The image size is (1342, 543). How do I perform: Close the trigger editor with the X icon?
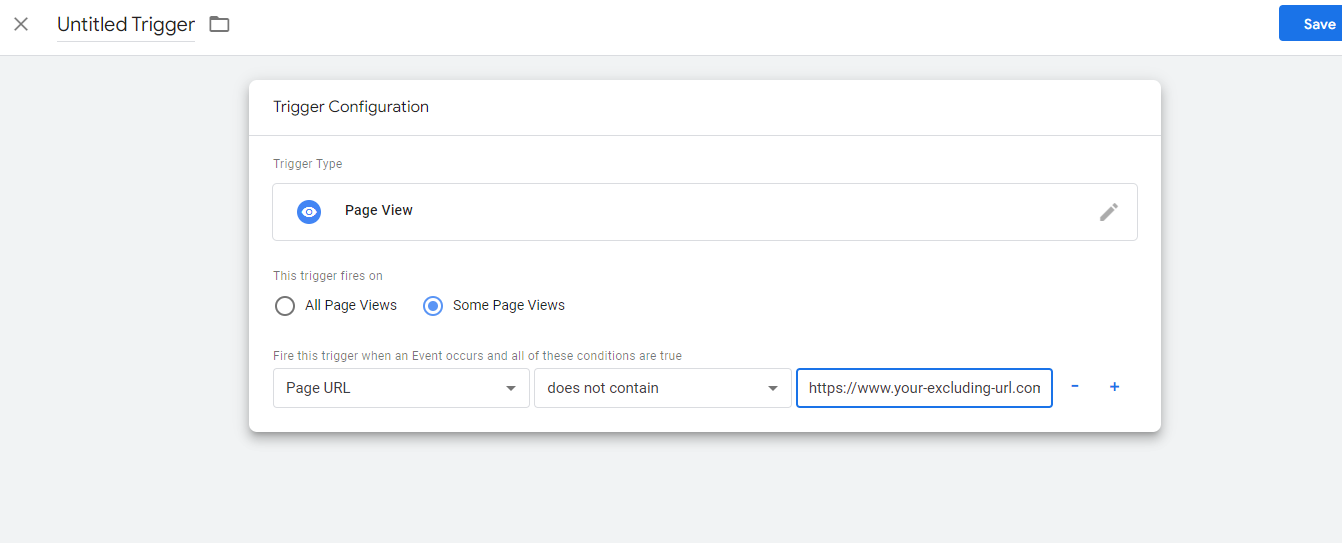[x=21, y=24]
